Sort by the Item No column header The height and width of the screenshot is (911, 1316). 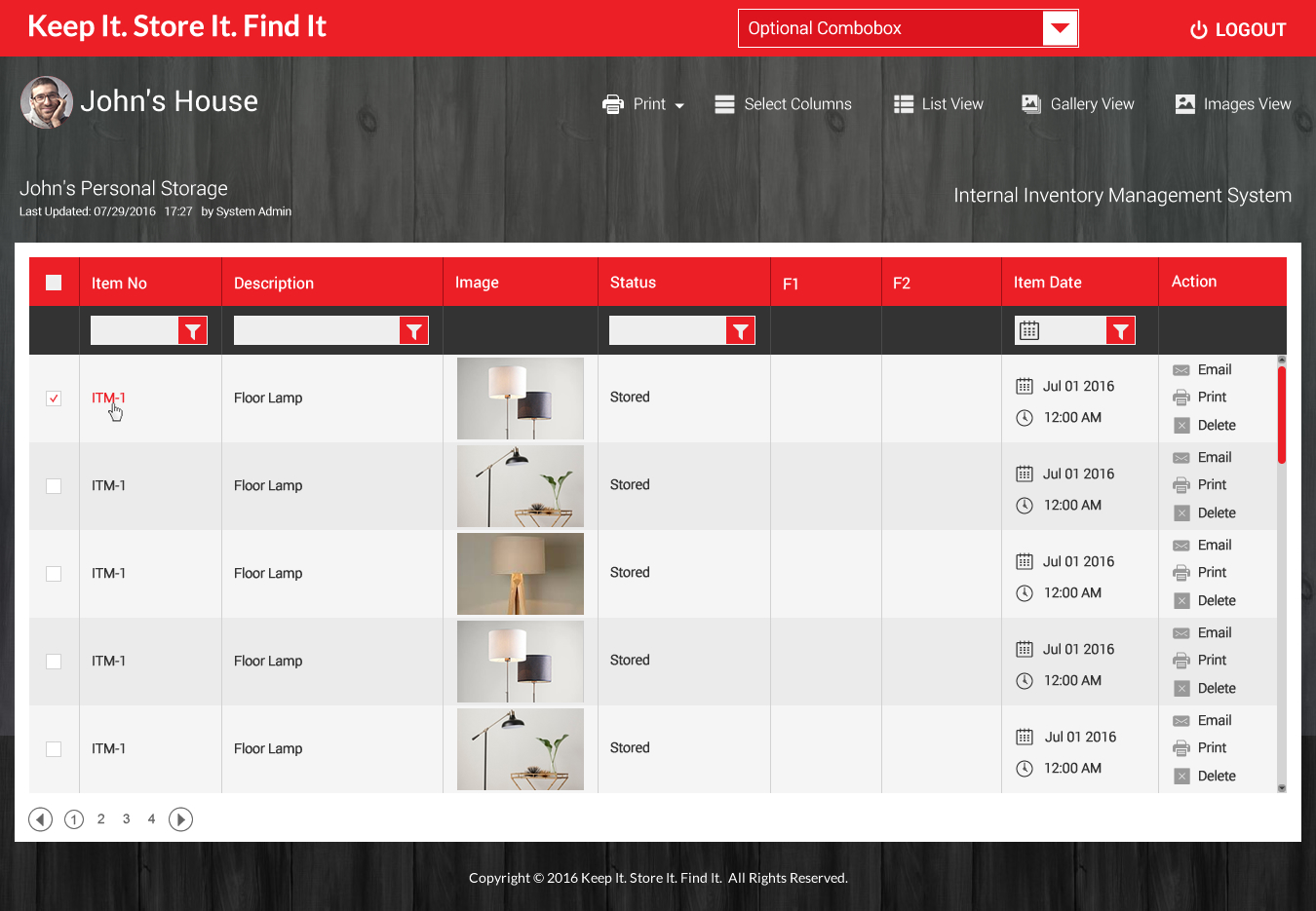(x=119, y=284)
